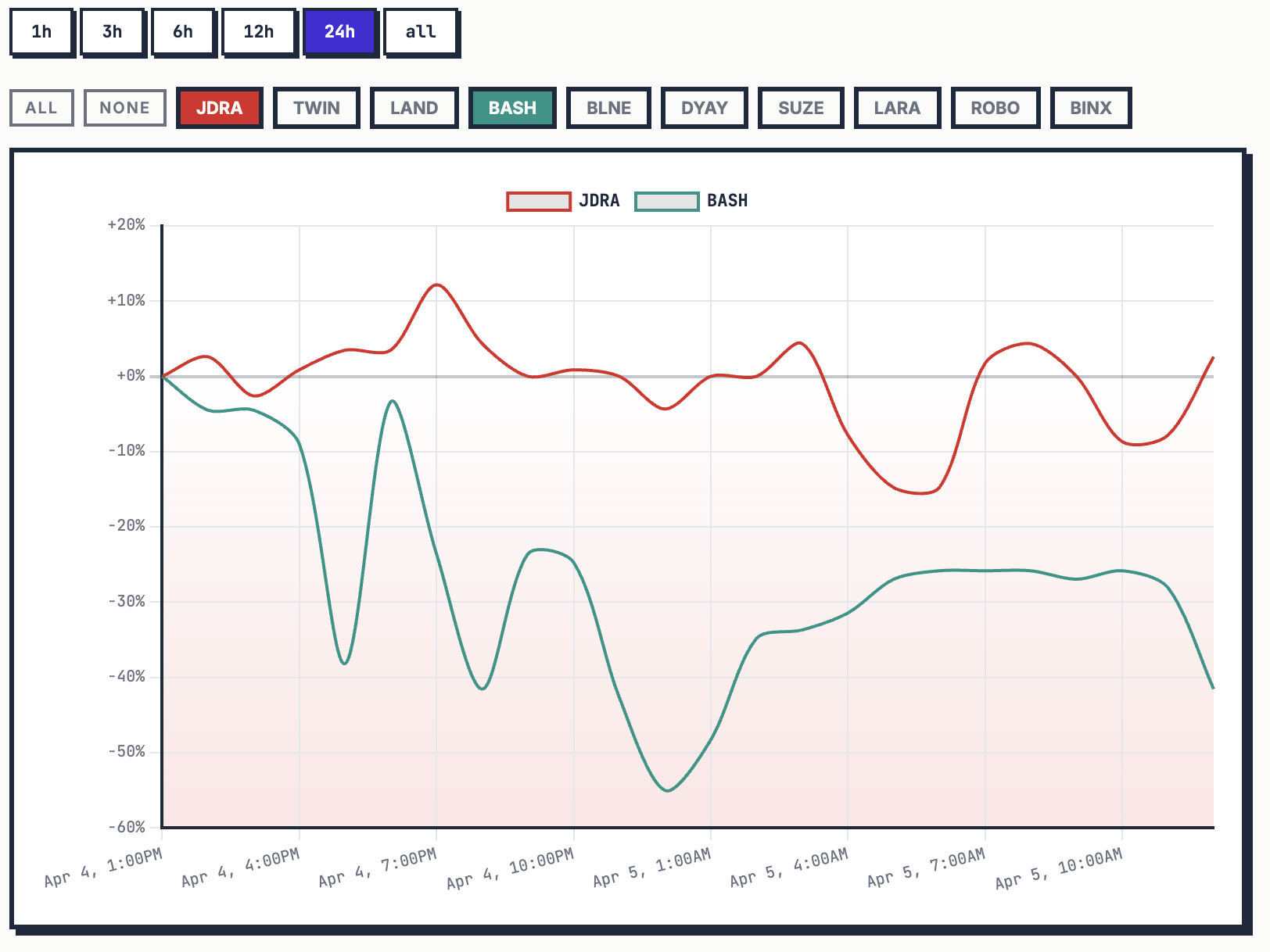Toggle off the JDRA series
The height and width of the screenshot is (952, 1270).
pyautogui.click(x=219, y=108)
